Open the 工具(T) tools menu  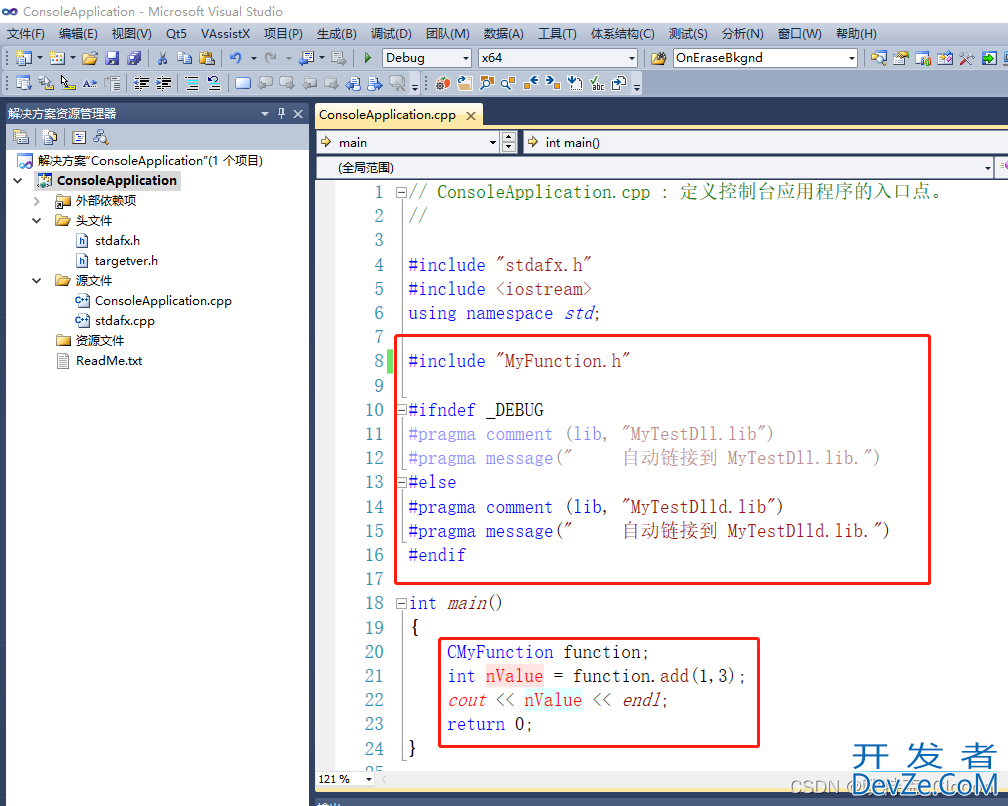click(557, 33)
